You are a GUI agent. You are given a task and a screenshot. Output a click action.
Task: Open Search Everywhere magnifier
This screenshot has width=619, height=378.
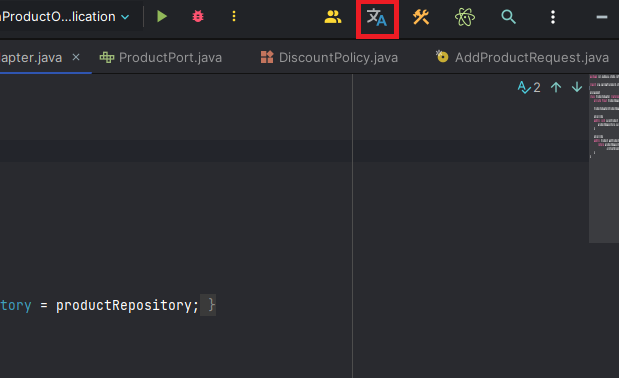(x=508, y=17)
